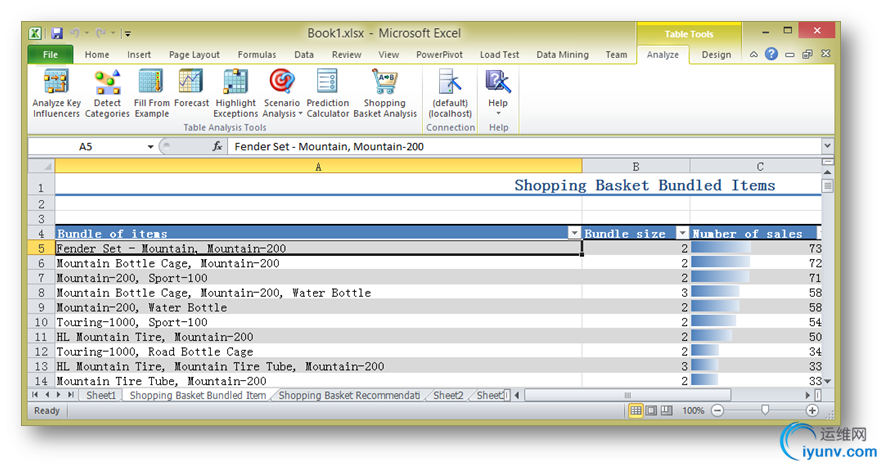Click the Excel application icon
Viewport: 883px width, 468px height.
35,34
